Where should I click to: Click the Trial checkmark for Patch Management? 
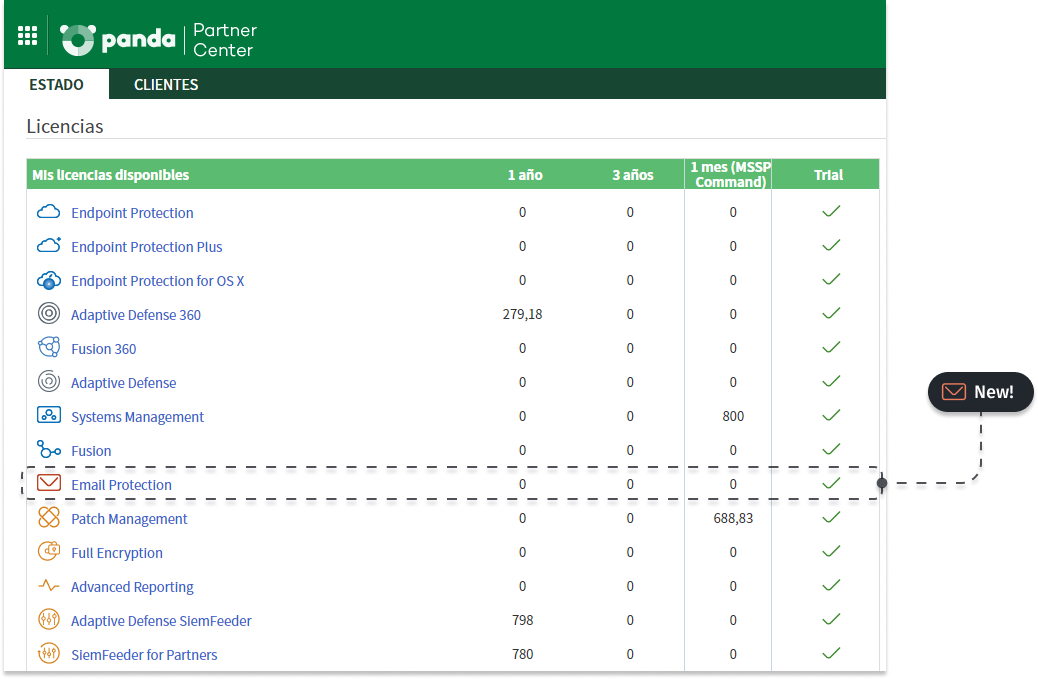coord(831,517)
